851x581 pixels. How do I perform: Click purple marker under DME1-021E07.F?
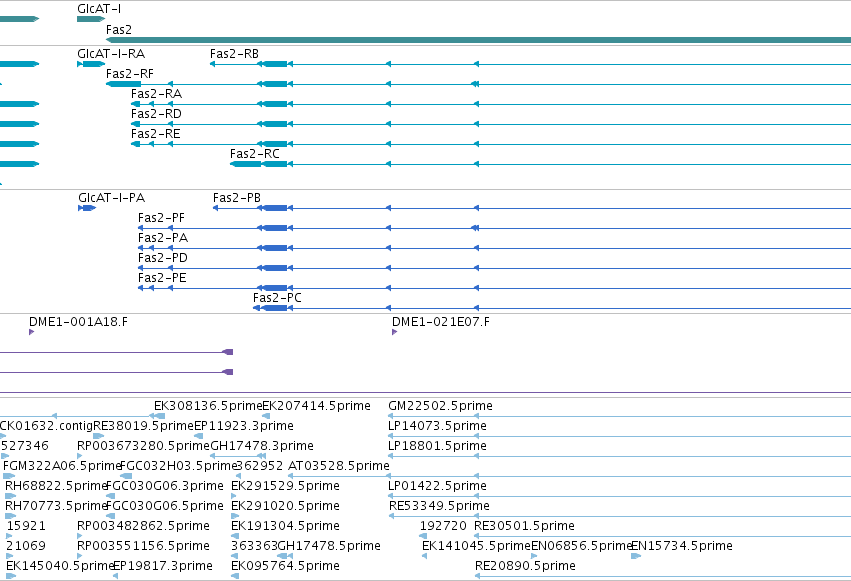click(x=395, y=332)
